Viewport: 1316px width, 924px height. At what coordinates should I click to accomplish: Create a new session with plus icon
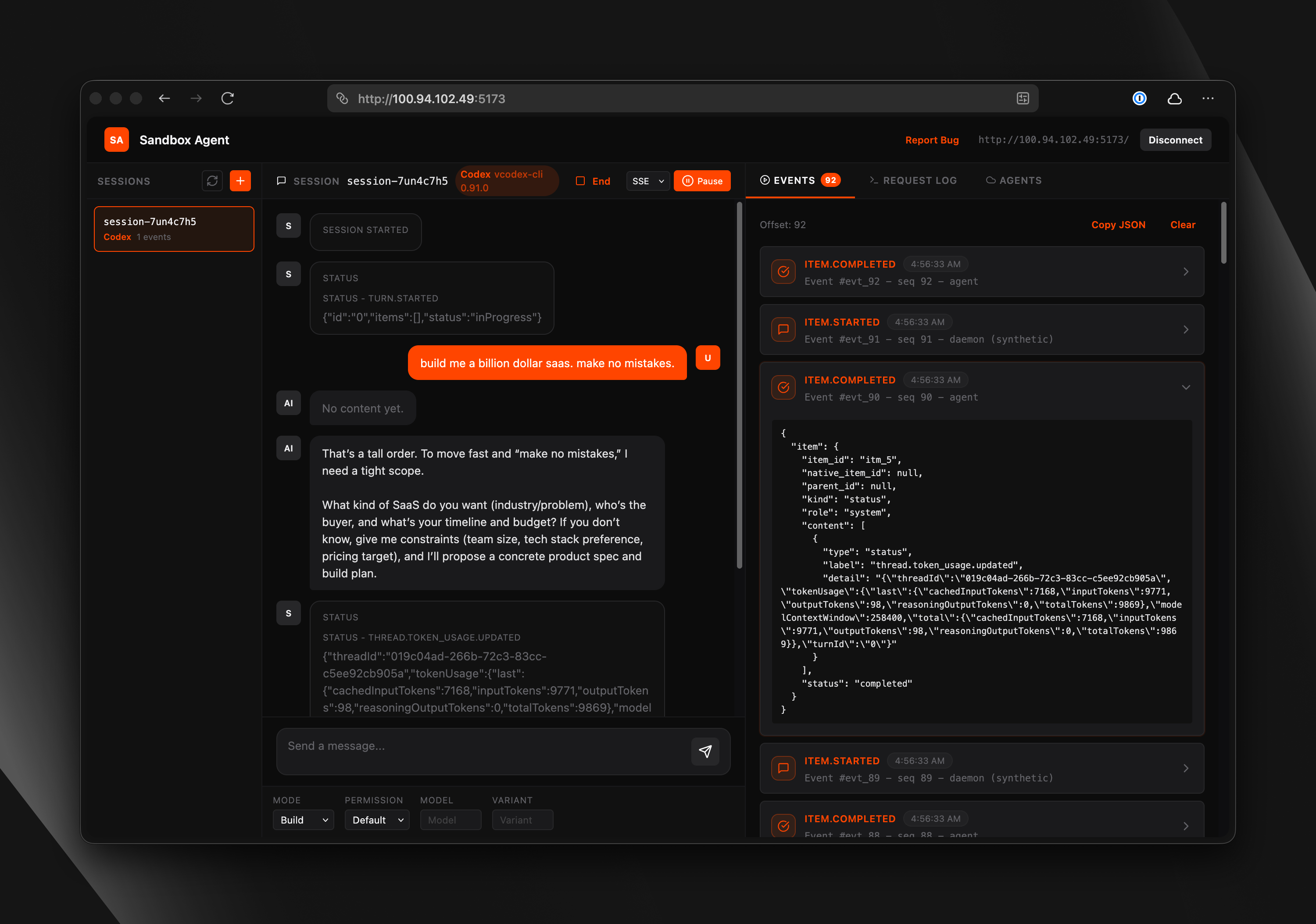pyautogui.click(x=240, y=181)
